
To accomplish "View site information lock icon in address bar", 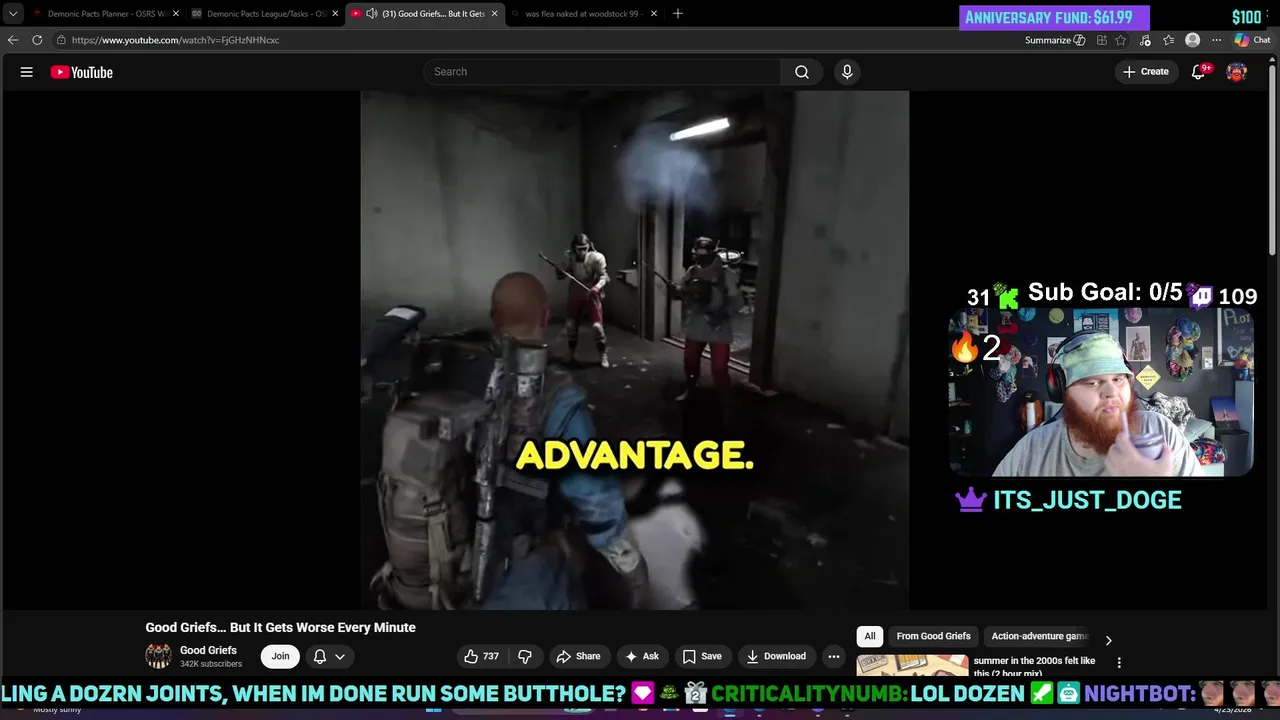I will click(x=61, y=40).
